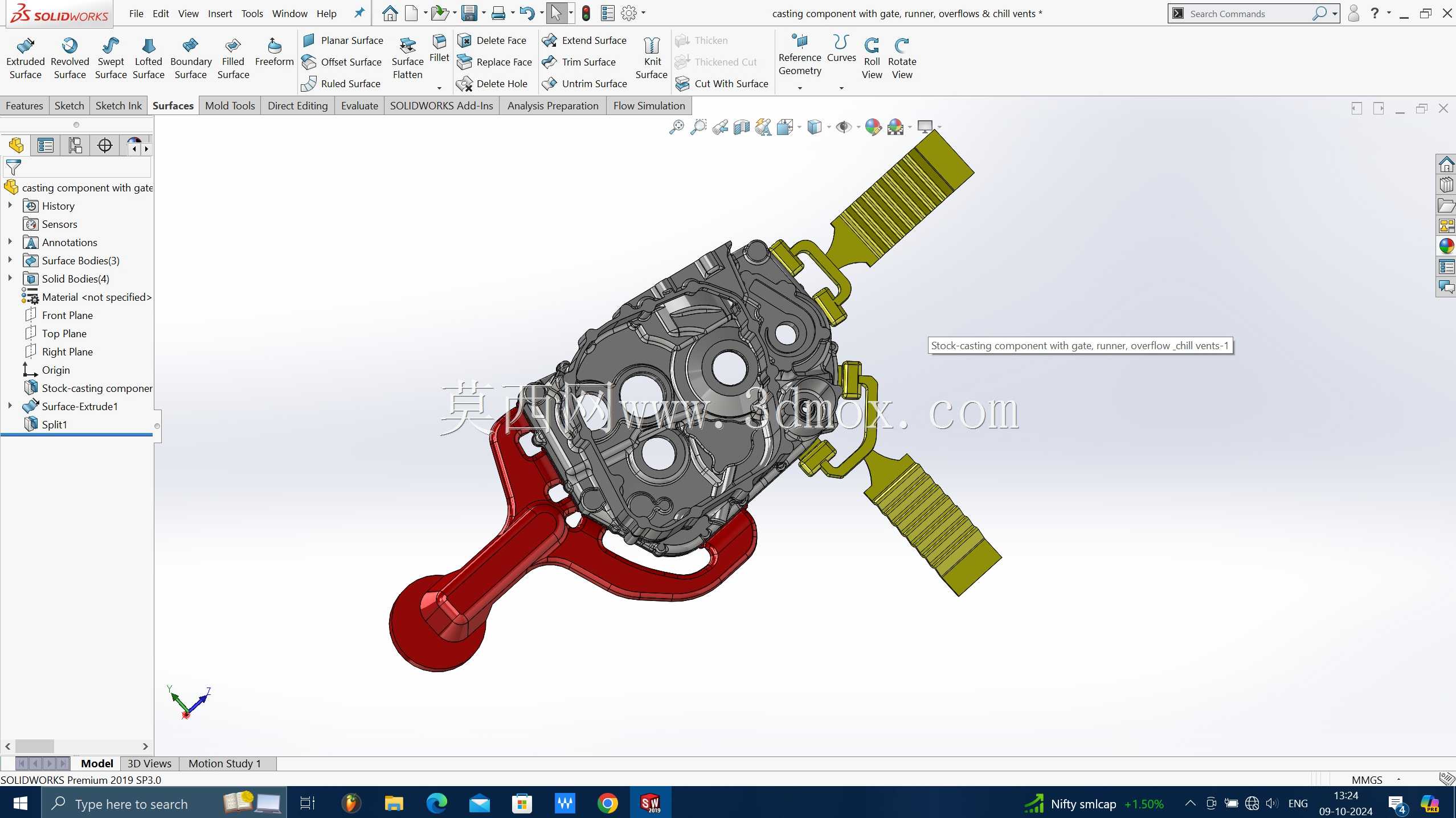Click the Windows taskbar search box
The image size is (1456, 818).
[x=164, y=803]
